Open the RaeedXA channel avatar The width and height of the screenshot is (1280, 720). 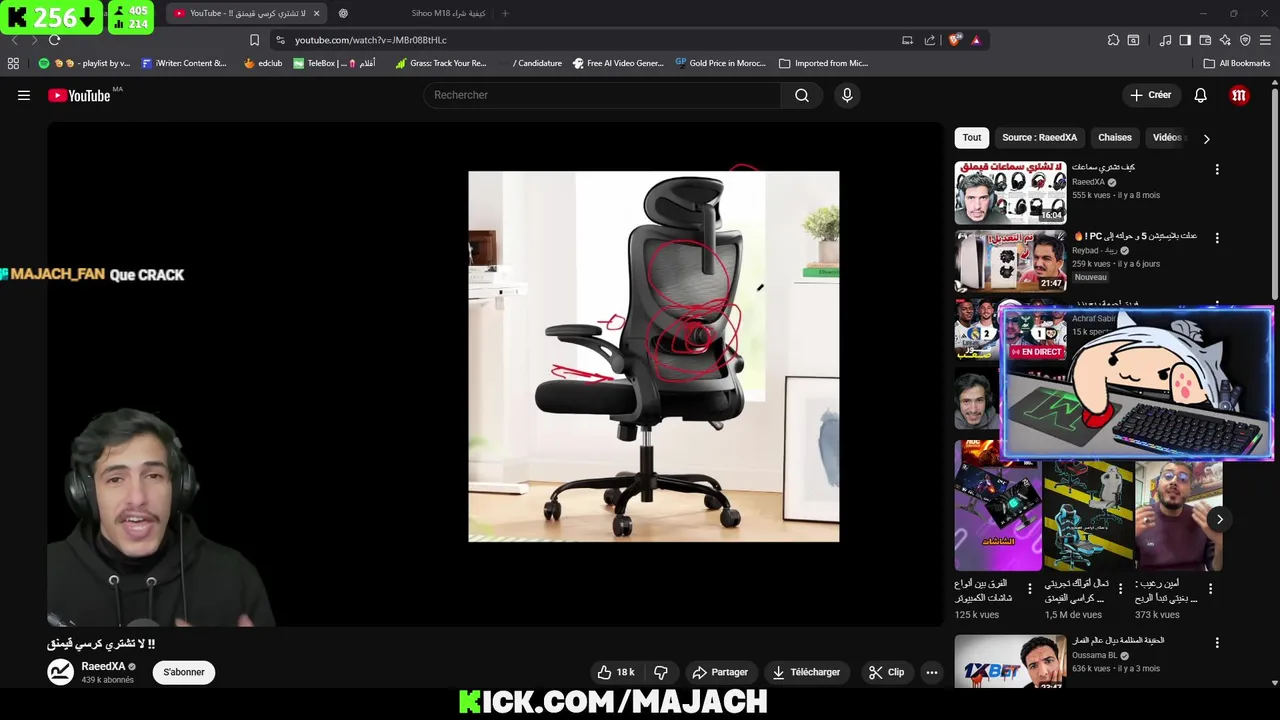[x=61, y=672]
